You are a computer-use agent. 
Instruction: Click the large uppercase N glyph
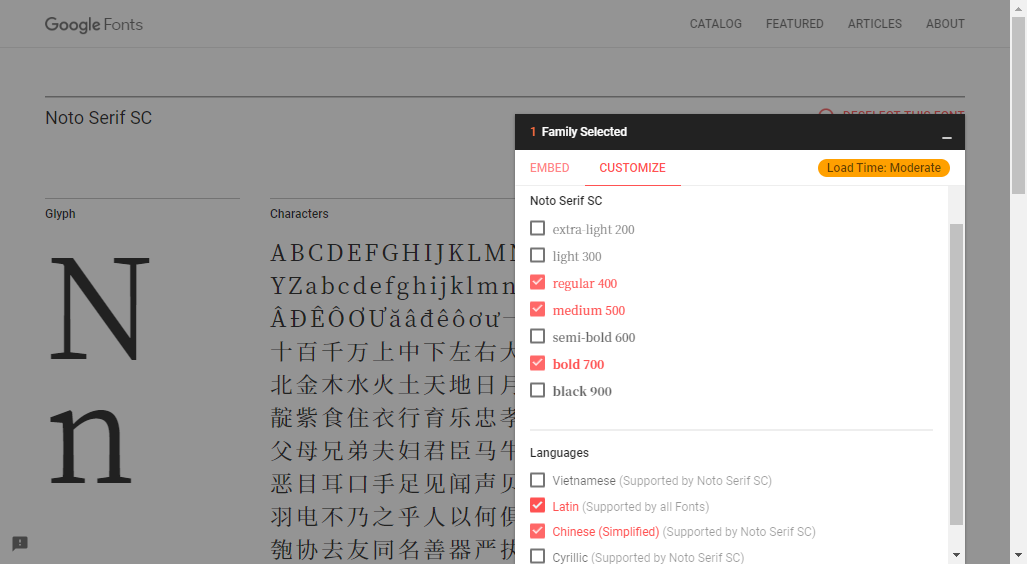click(100, 309)
